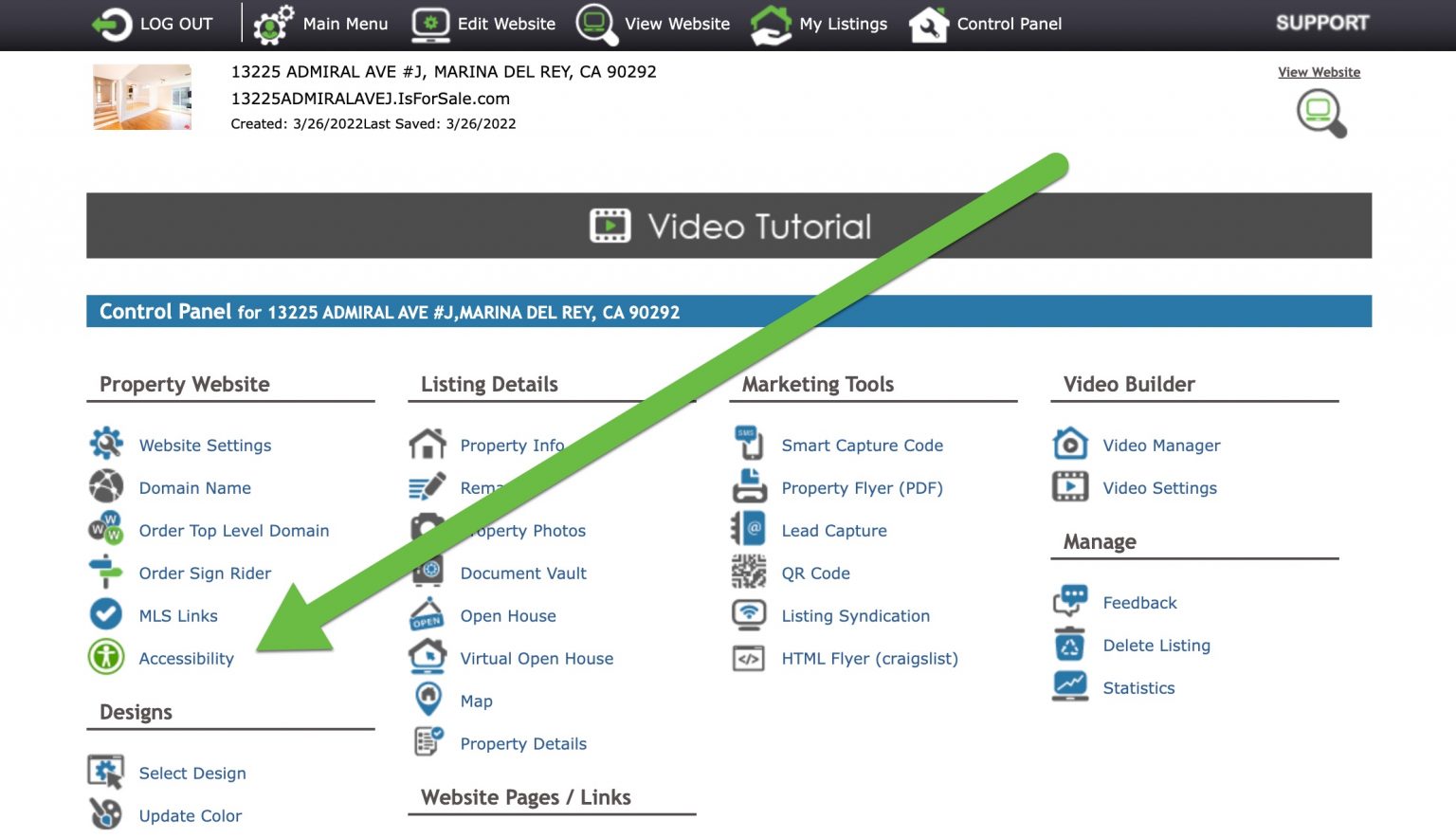The width and height of the screenshot is (1456, 838).
Task: Open the HTML Flyer craigslist link
Action: tap(869, 658)
